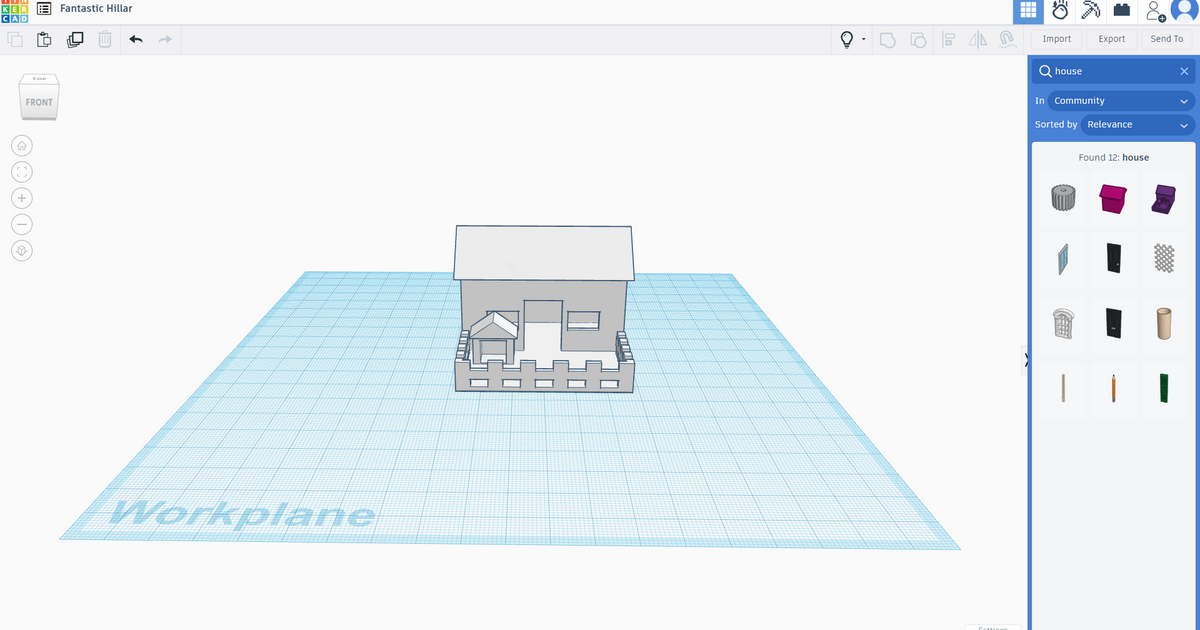This screenshot has width=1200, height=630.
Task: Open the Sorted by Relevance dropdown
Action: pyautogui.click(x=1138, y=125)
